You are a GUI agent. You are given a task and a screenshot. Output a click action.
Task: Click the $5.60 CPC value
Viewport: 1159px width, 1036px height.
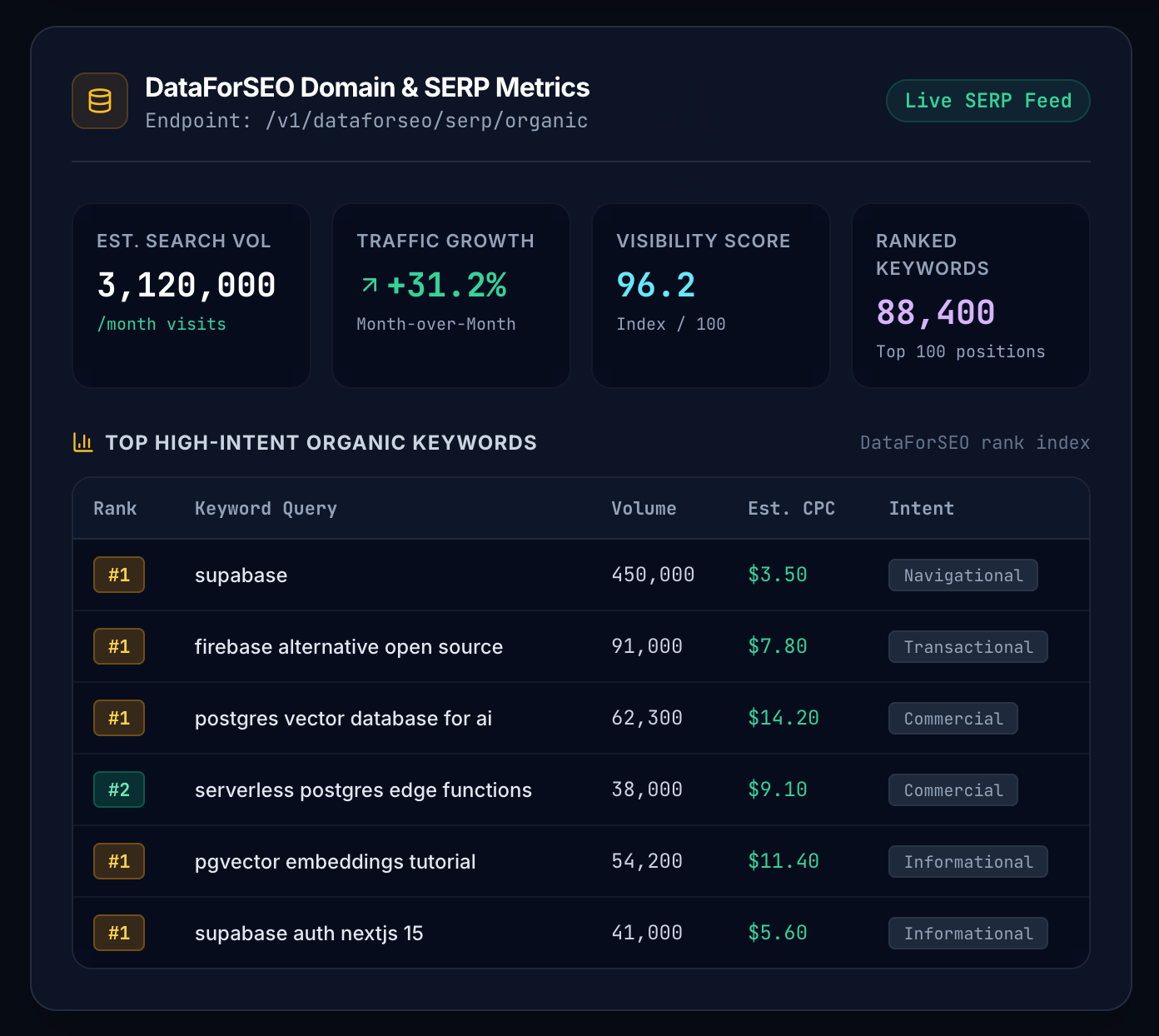pos(778,933)
